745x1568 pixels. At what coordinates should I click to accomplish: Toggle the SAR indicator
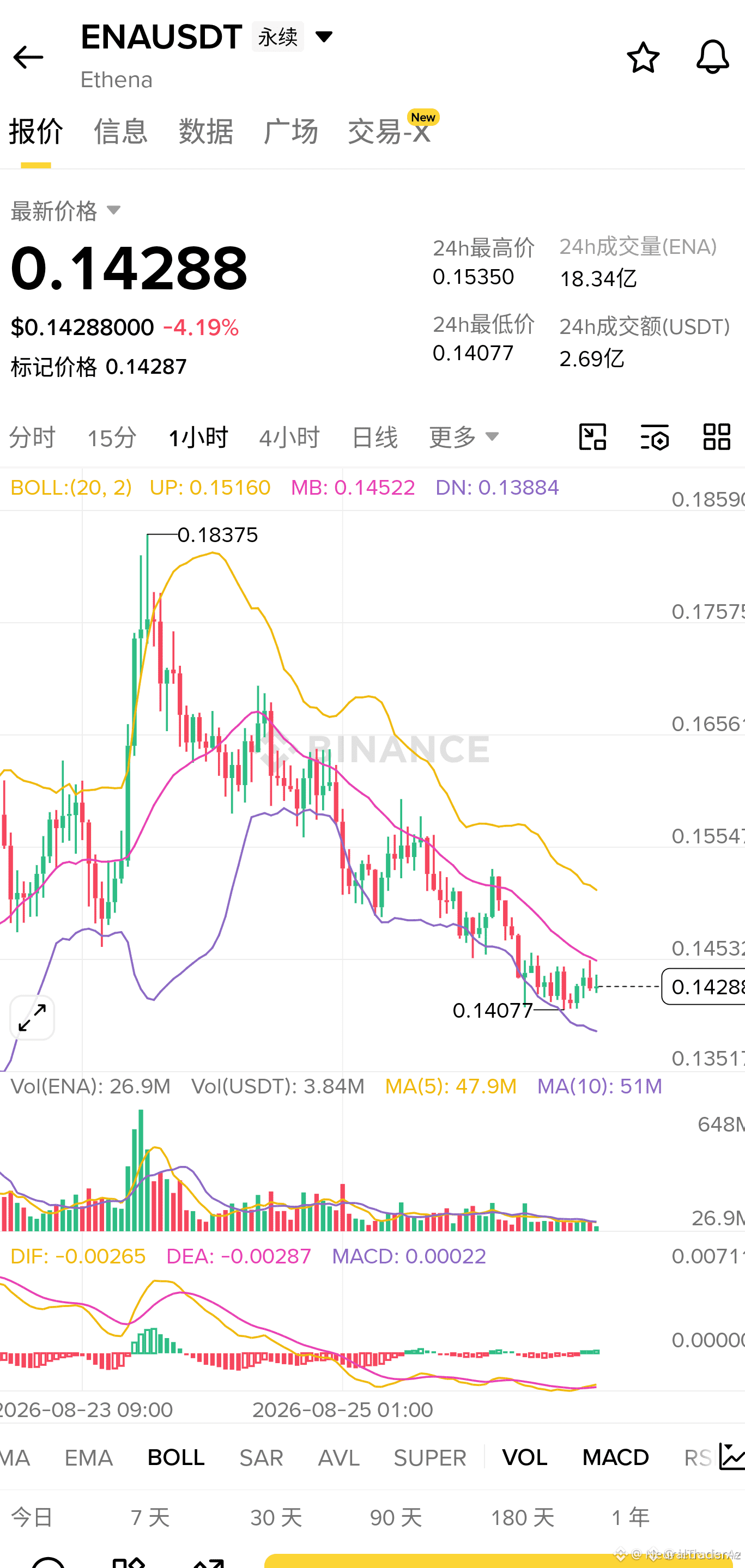[261, 1458]
